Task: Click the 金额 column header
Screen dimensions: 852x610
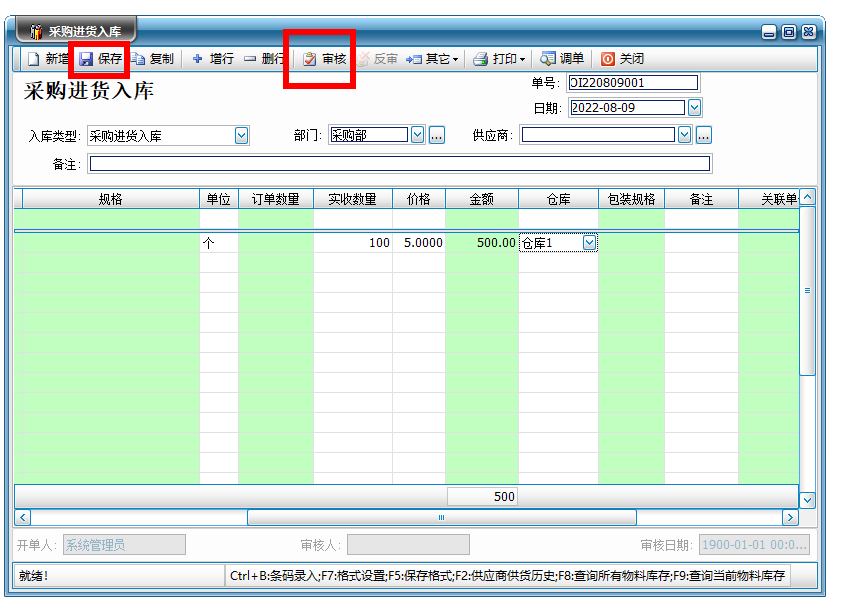Action: click(482, 199)
